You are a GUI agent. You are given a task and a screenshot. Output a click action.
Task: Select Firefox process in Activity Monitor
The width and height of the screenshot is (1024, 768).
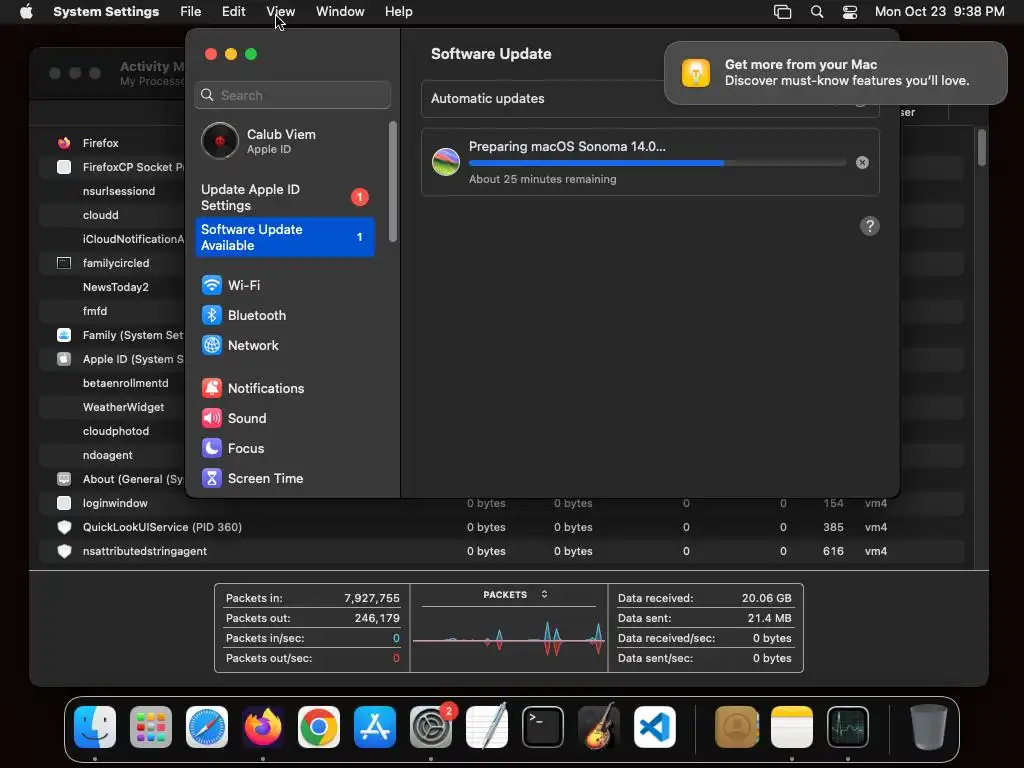pyautogui.click(x=101, y=143)
